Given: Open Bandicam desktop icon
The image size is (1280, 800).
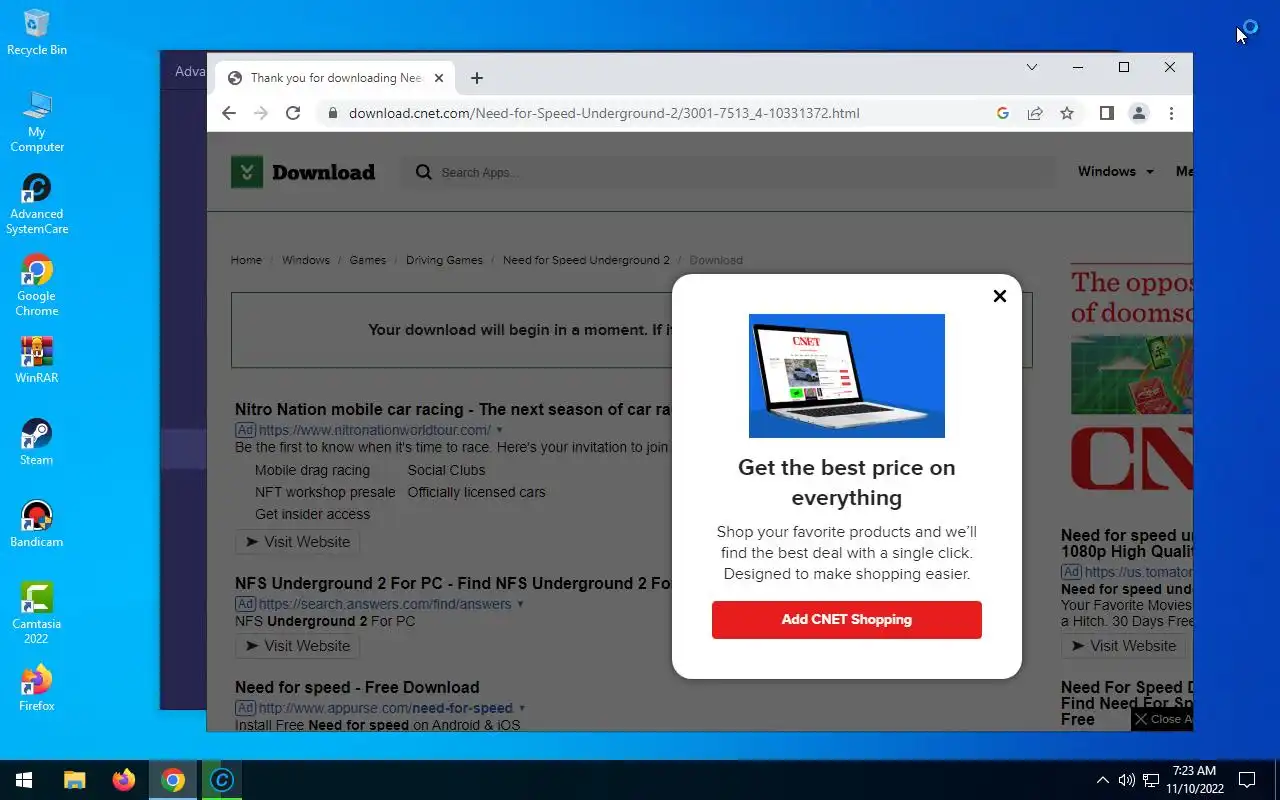Looking at the screenshot, I should (37, 524).
